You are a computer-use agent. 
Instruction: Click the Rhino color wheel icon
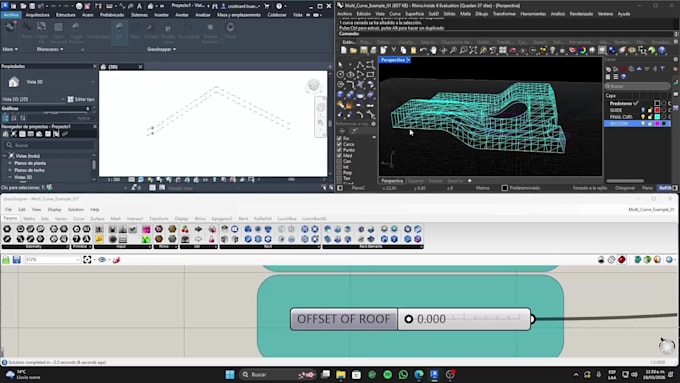(582, 51)
